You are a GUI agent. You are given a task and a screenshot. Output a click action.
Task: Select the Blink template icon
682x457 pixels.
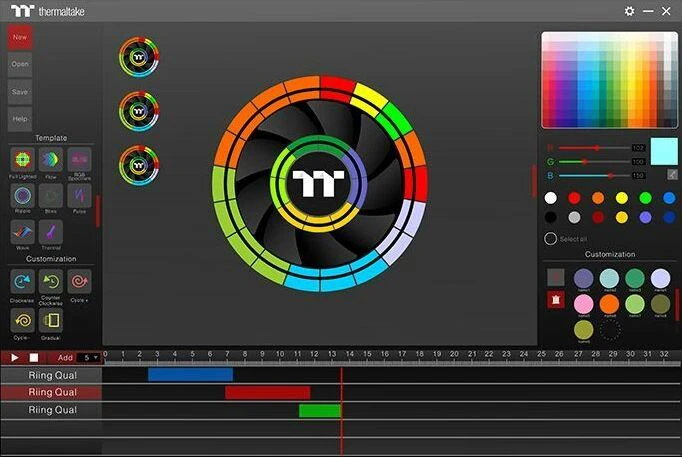[51, 196]
